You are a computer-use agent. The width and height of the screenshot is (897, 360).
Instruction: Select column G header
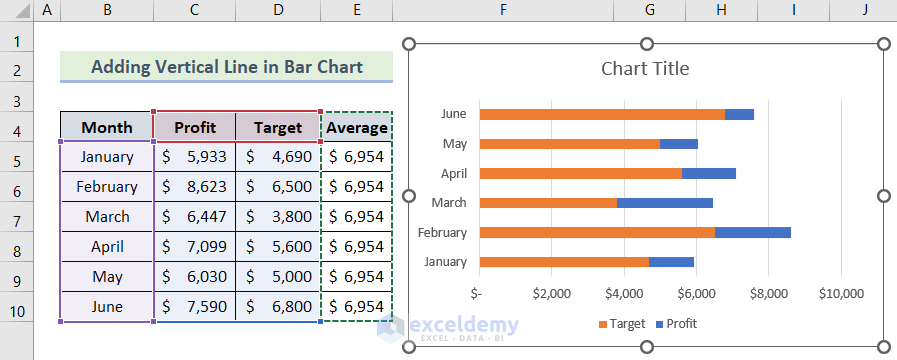(x=650, y=10)
